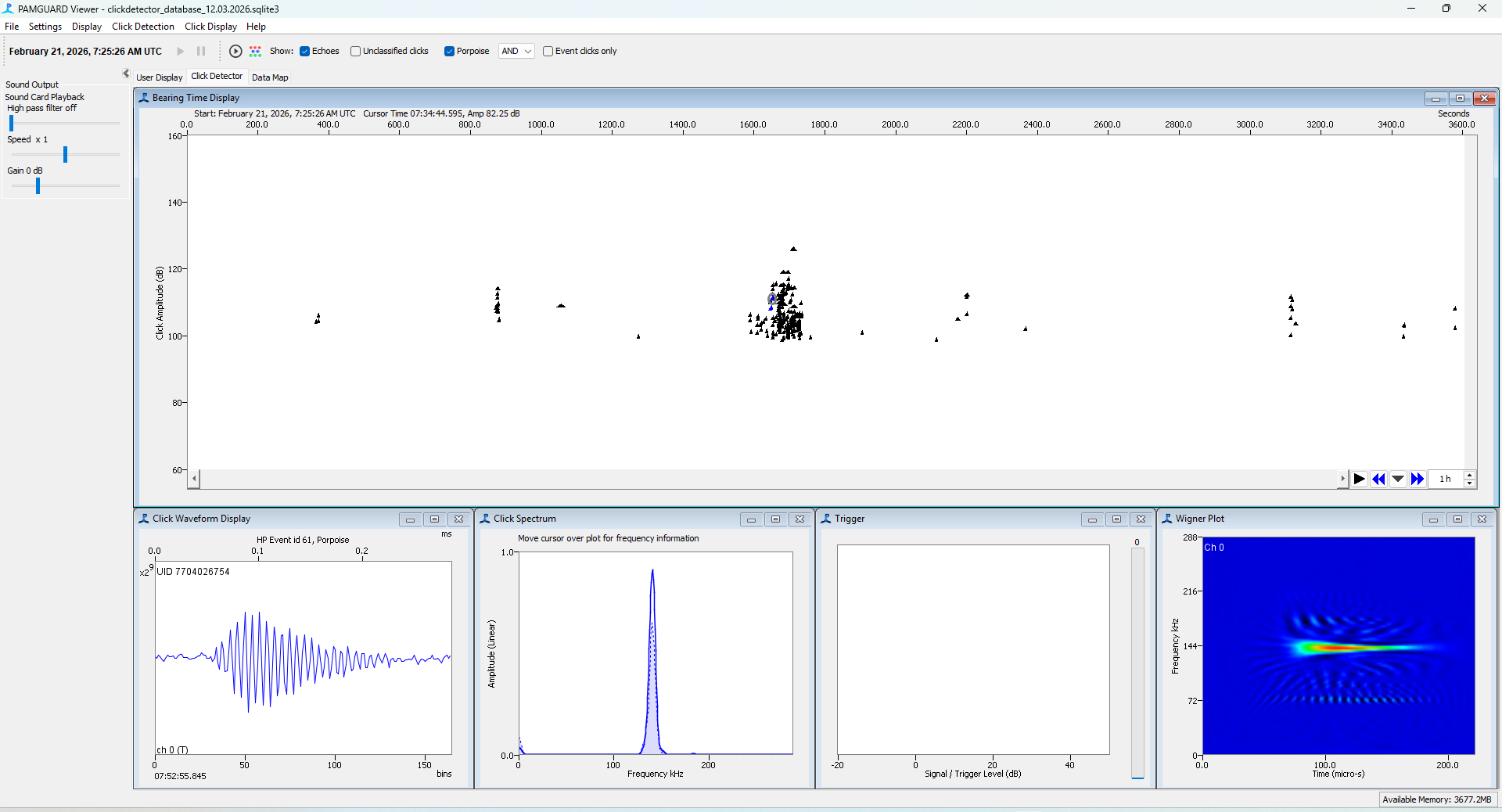Collapse the side panel with the arrow
This screenshot has width=1502, height=812.
(126, 74)
